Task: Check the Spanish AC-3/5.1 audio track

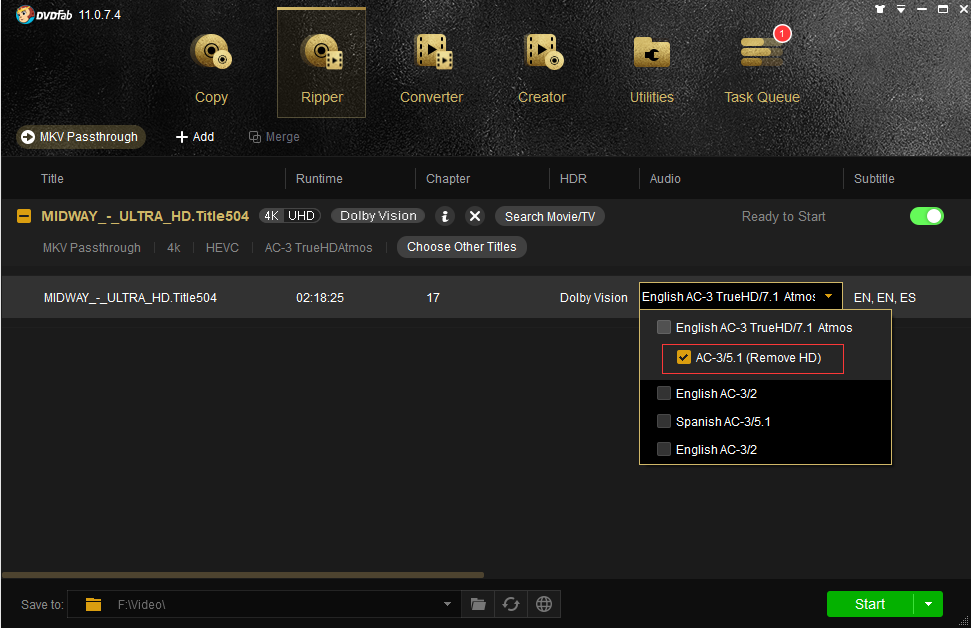Action: pyautogui.click(x=664, y=421)
